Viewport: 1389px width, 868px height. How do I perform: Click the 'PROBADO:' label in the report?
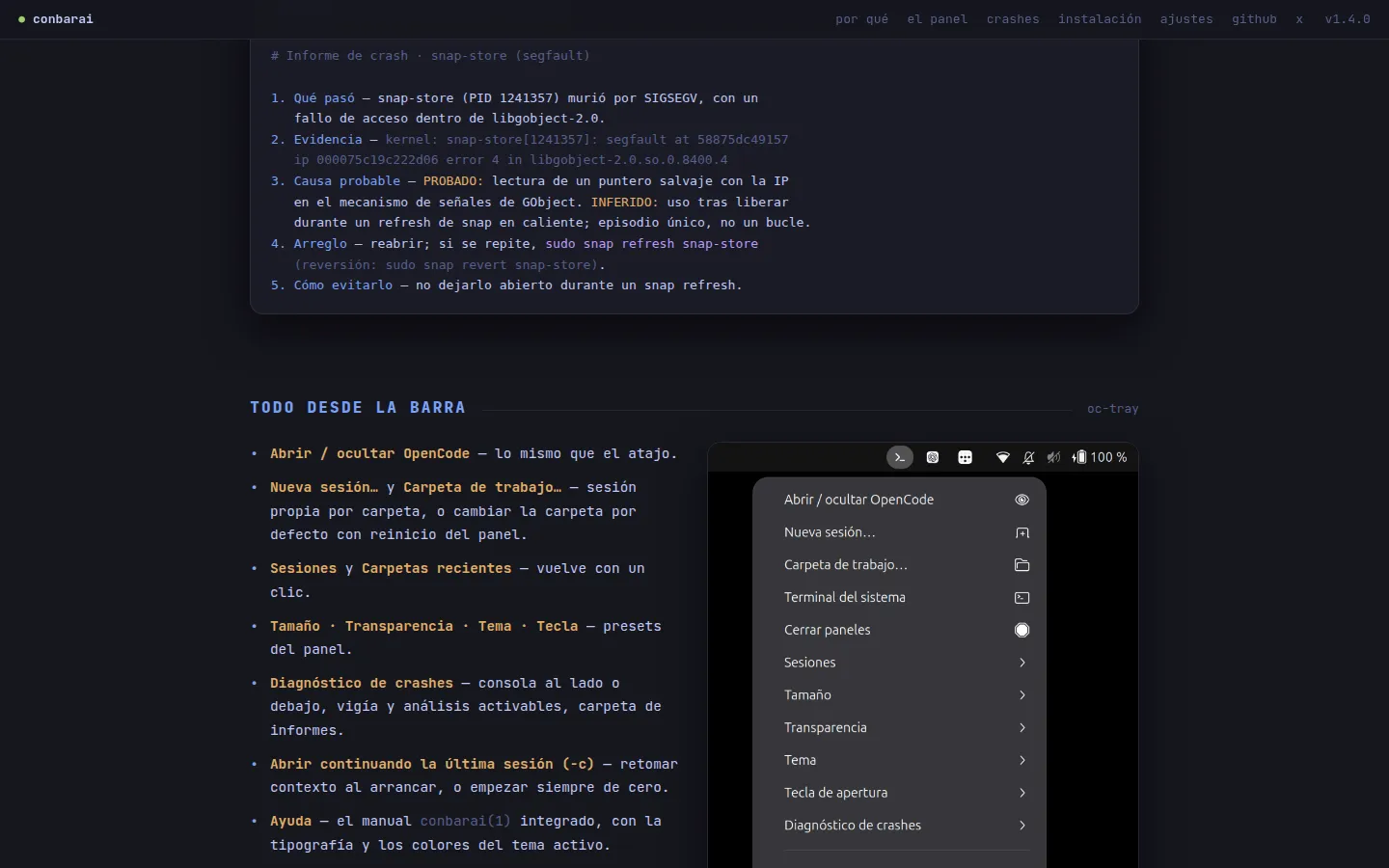point(453,181)
